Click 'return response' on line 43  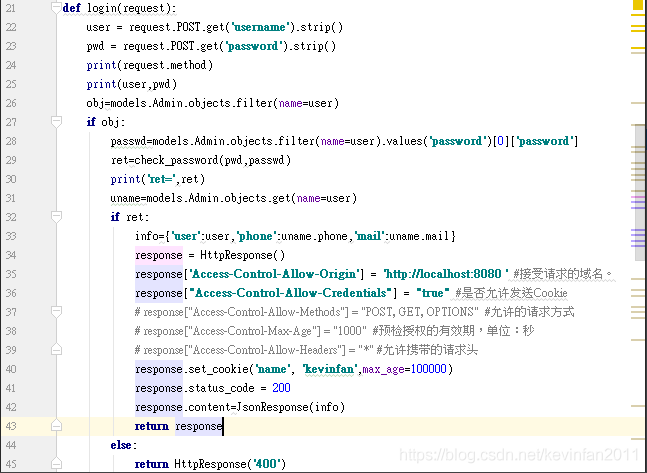coord(179,426)
